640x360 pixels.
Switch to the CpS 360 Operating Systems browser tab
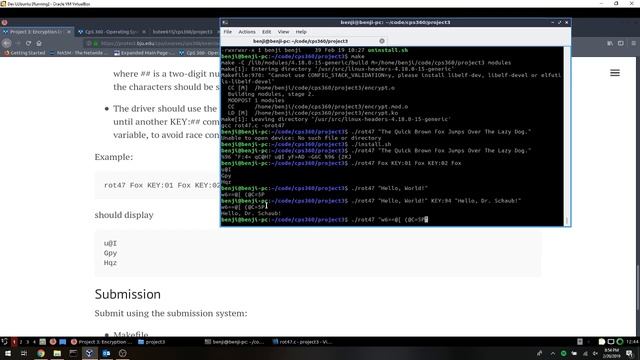point(110,31)
